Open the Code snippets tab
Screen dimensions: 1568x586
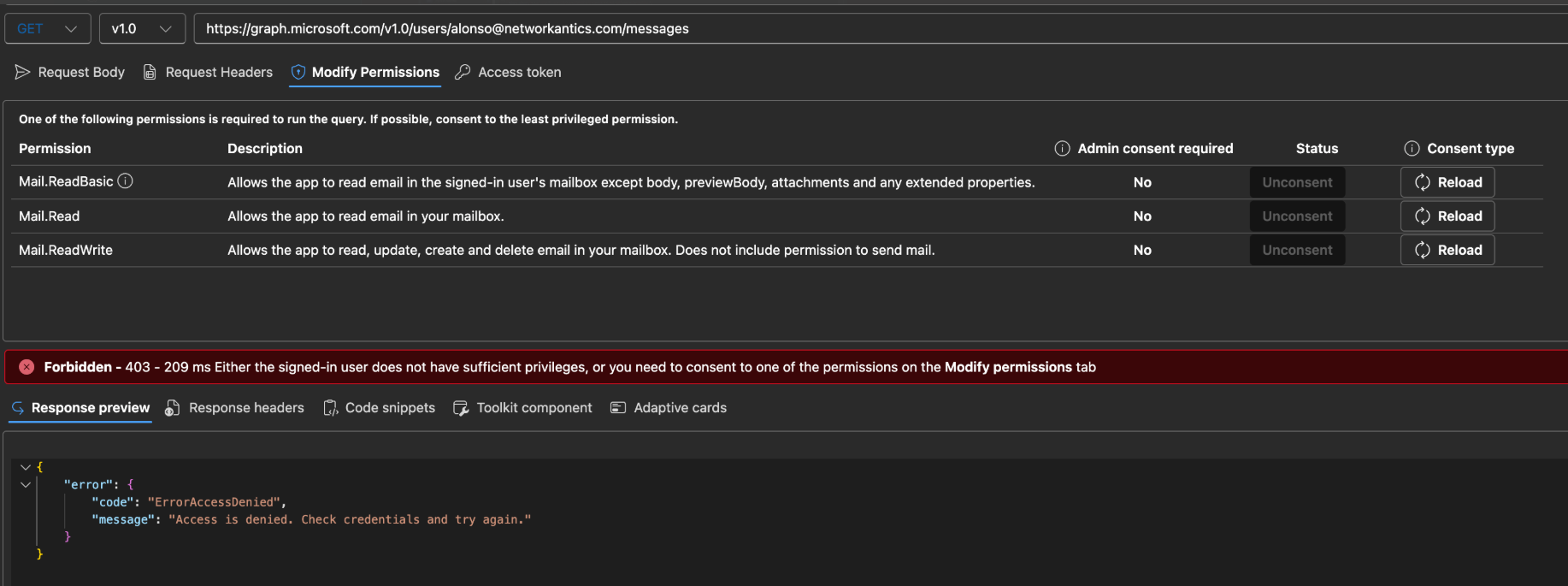pos(379,408)
